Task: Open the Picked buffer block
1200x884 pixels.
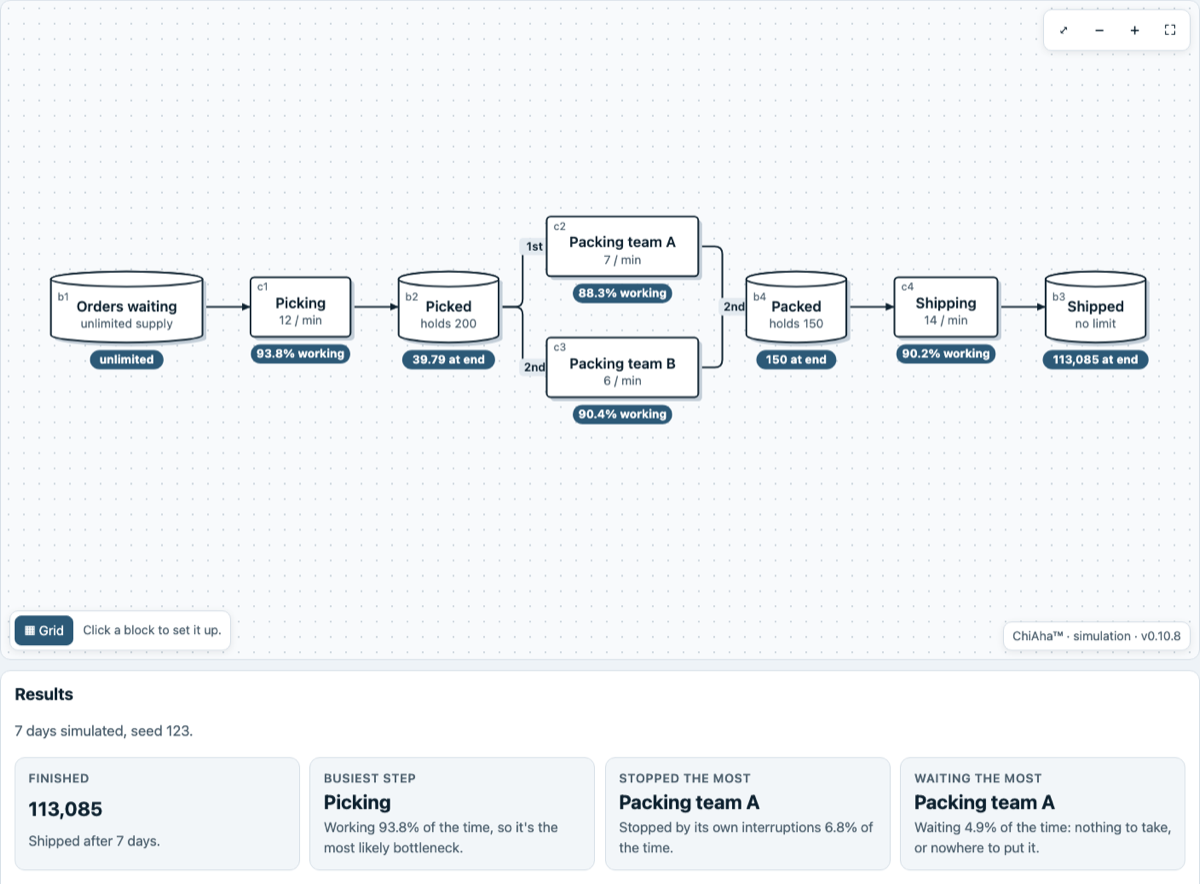Action: (x=448, y=307)
